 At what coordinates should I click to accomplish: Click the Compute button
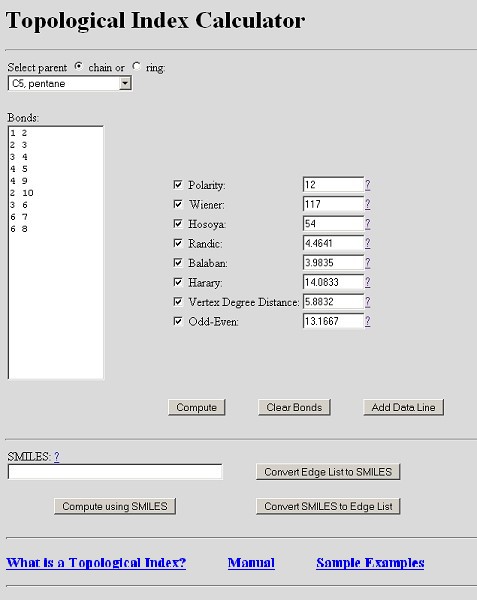tap(197, 407)
